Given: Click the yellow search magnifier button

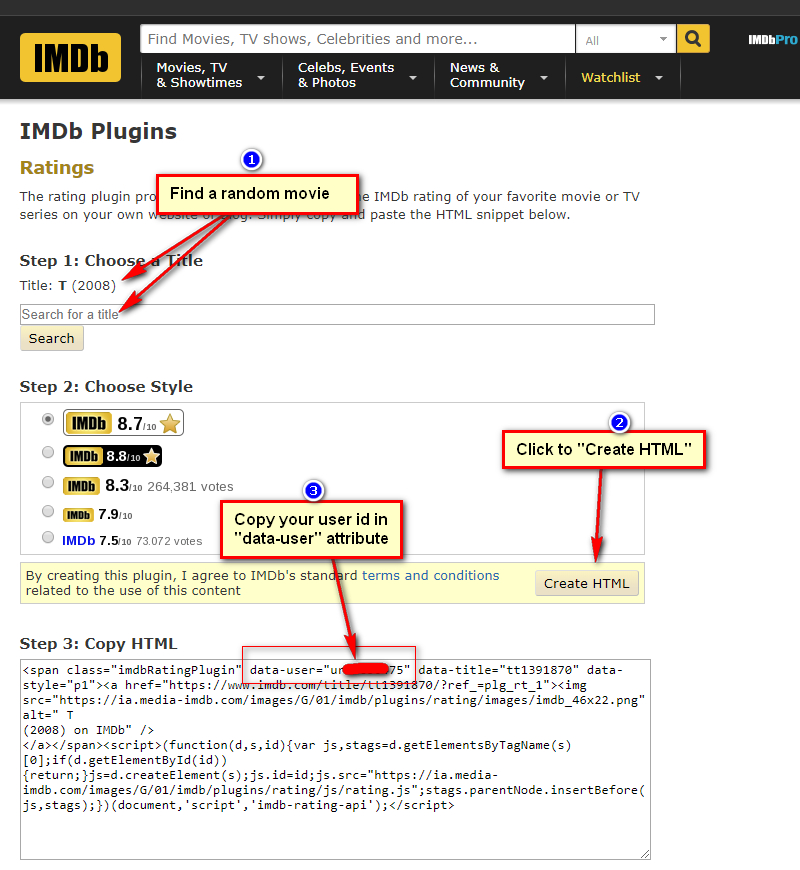Looking at the screenshot, I should pyautogui.click(x=693, y=39).
